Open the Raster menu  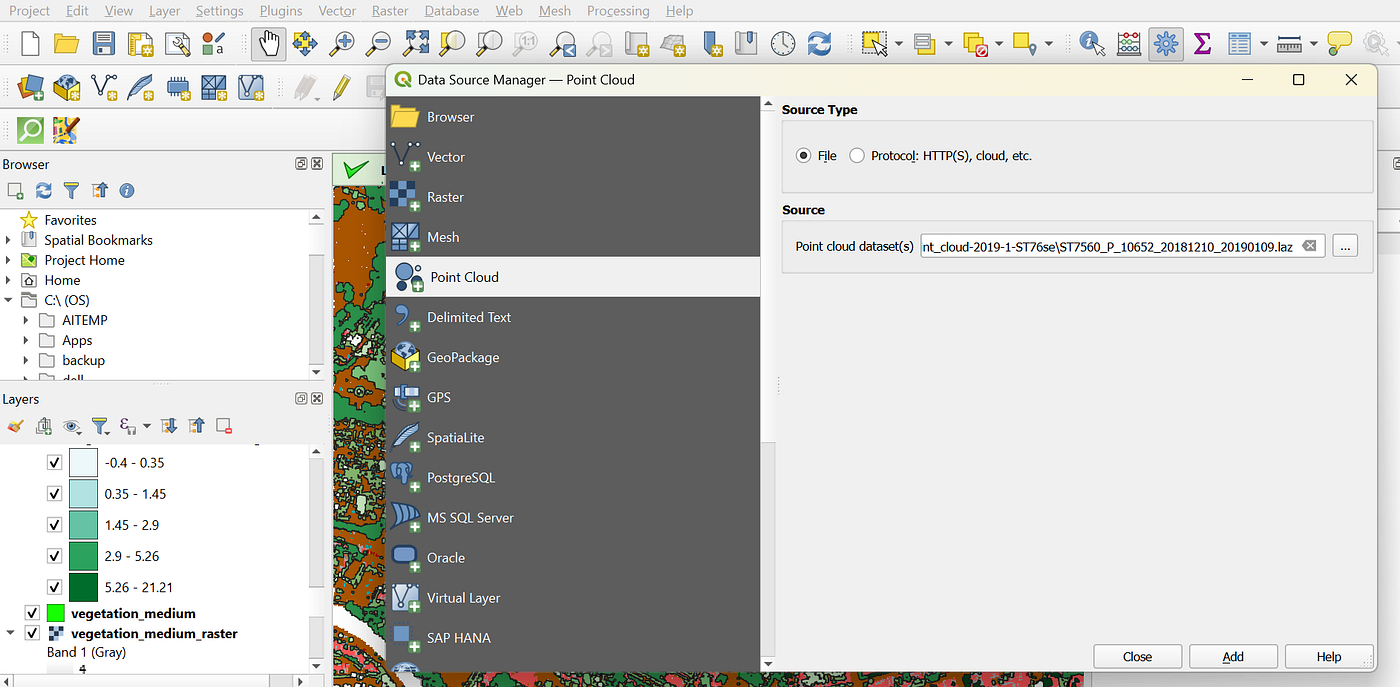tap(390, 11)
